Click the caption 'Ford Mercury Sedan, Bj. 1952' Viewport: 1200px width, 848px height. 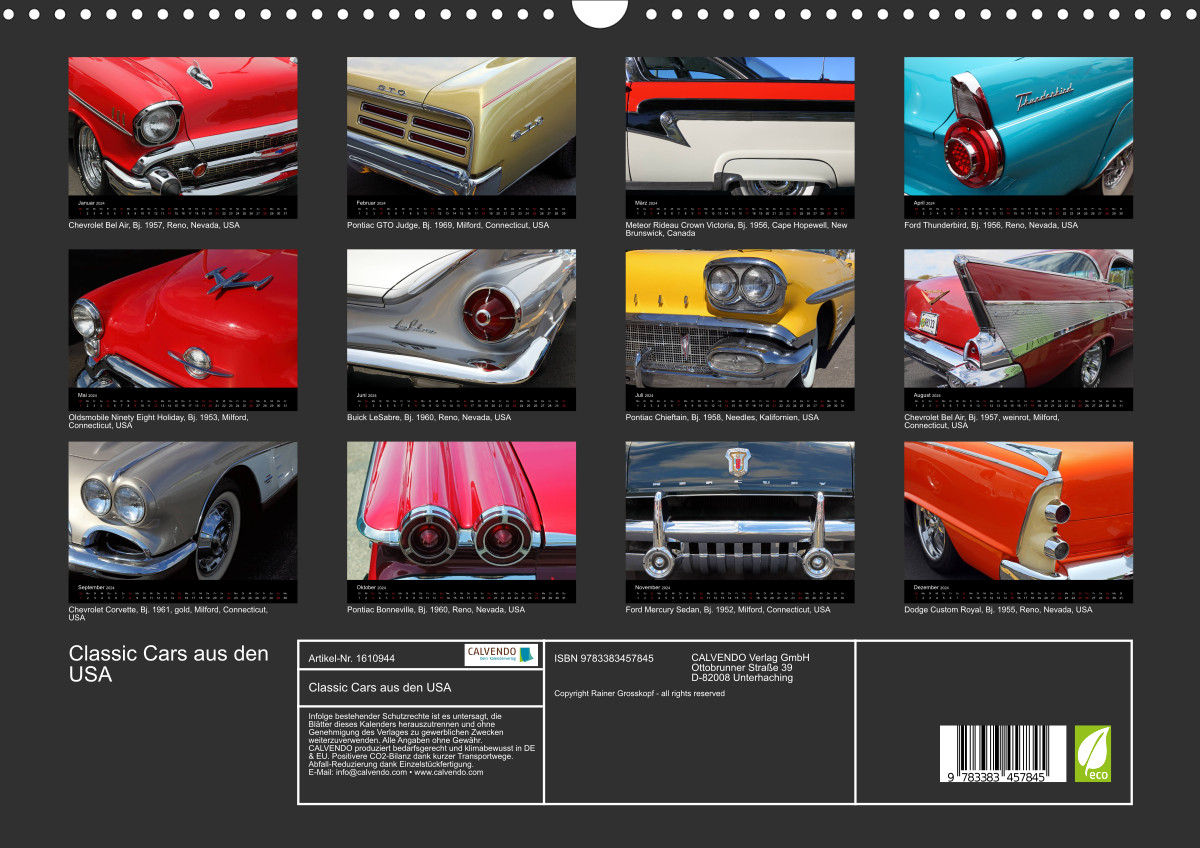coord(728,609)
